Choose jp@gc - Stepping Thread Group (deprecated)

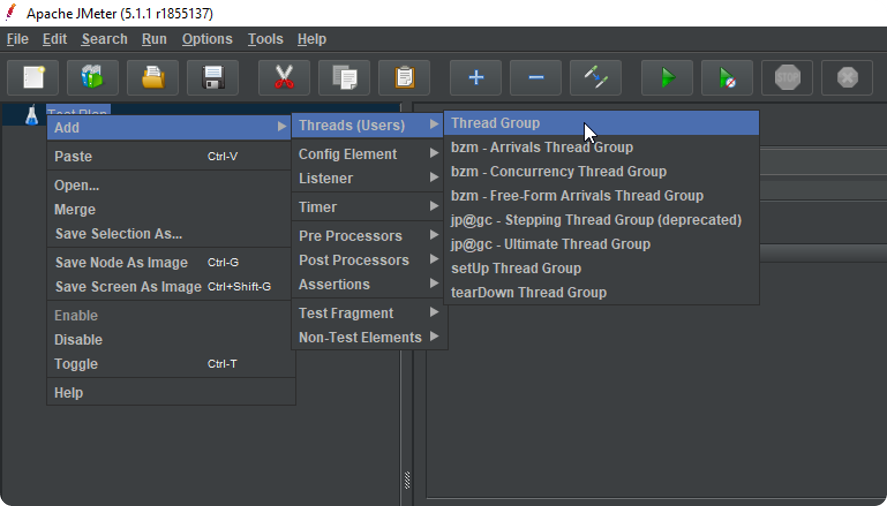pyautogui.click(x=601, y=220)
